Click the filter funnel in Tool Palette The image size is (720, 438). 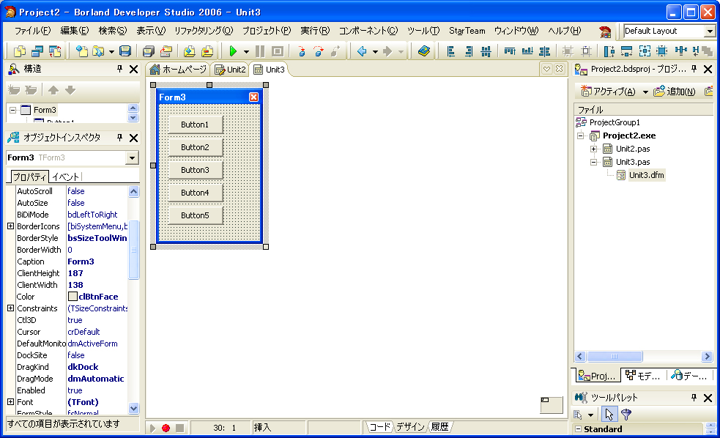point(625,415)
